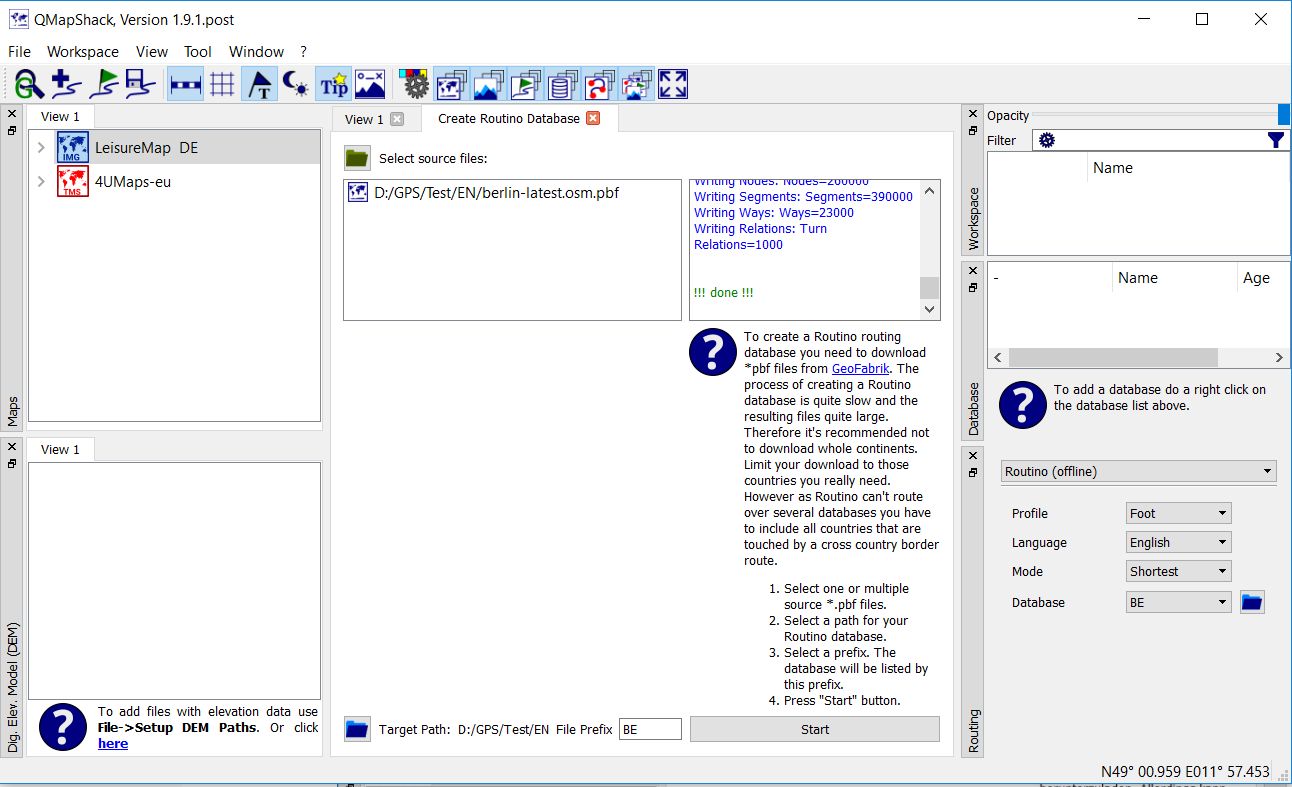Viewport: 1292px width, 787px height.
Task: Click the Target Path folder icon
Action: coord(357,729)
